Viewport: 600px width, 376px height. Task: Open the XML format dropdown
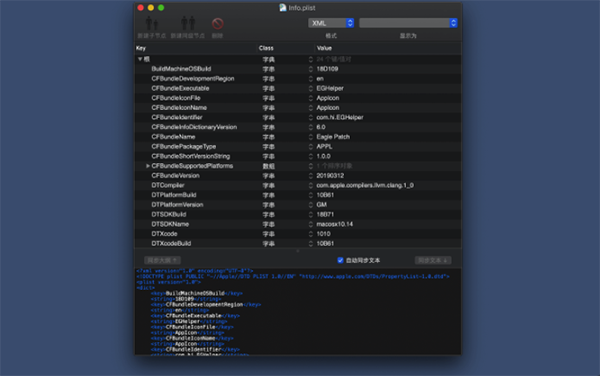(x=331, y=23)
